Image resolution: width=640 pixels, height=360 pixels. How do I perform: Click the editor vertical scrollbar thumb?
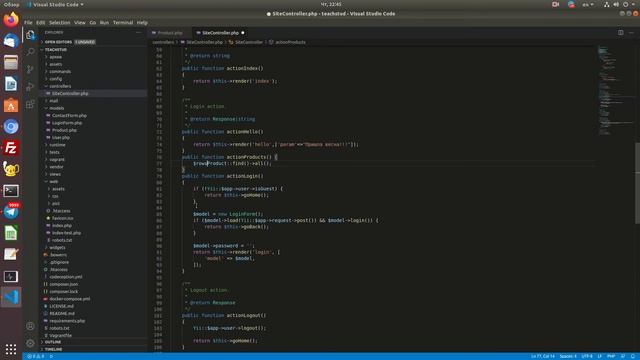pos(637,183)
